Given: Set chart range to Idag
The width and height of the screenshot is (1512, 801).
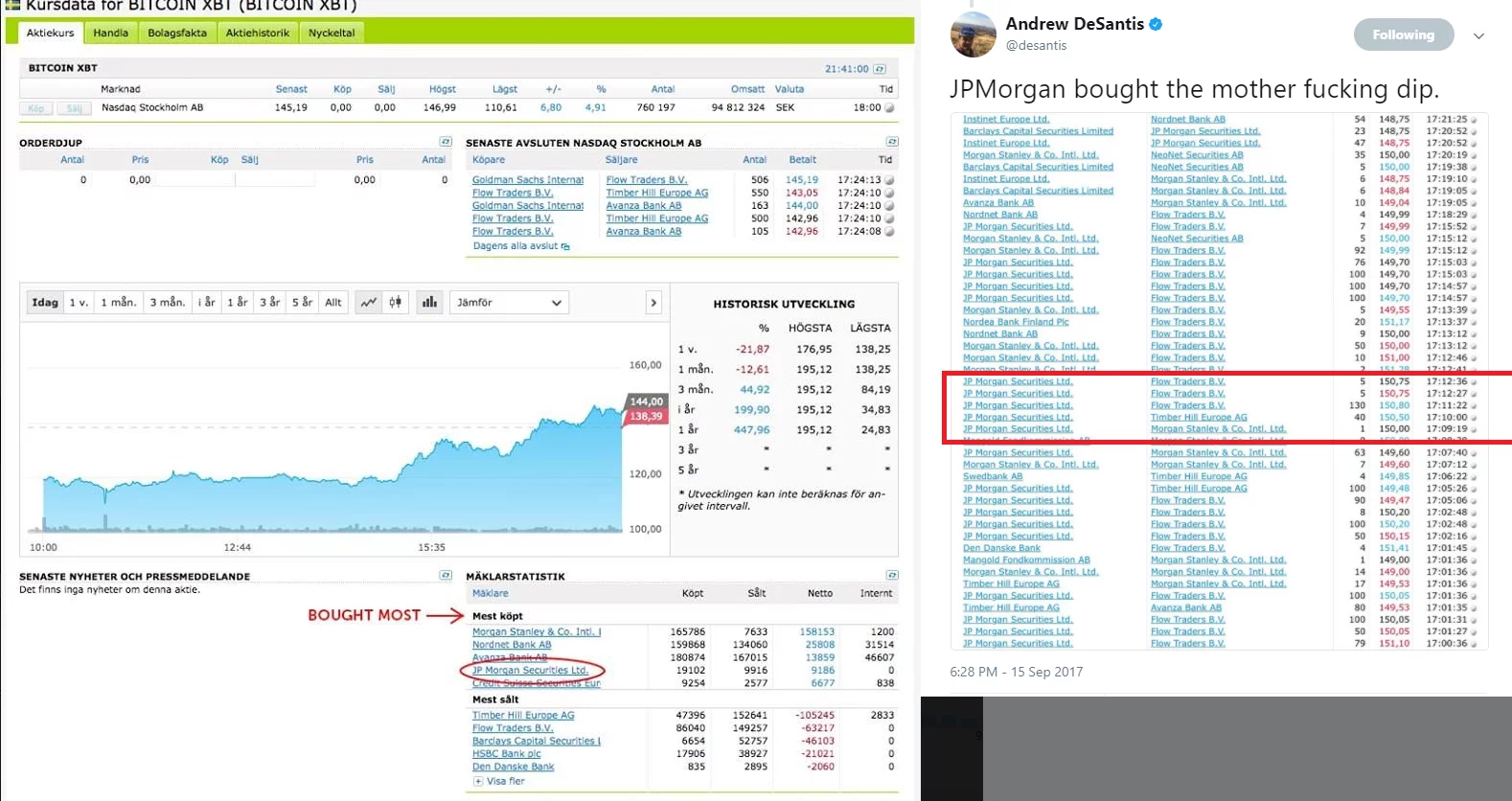Looking at the screenshot, I should 45,303.
